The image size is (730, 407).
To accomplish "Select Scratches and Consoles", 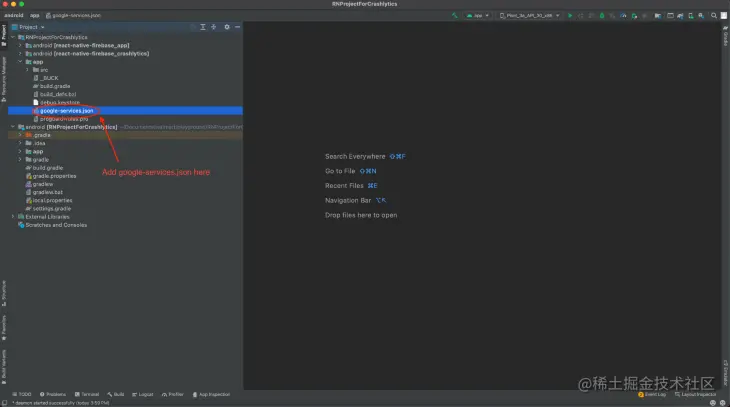I will tap(52, 225).
